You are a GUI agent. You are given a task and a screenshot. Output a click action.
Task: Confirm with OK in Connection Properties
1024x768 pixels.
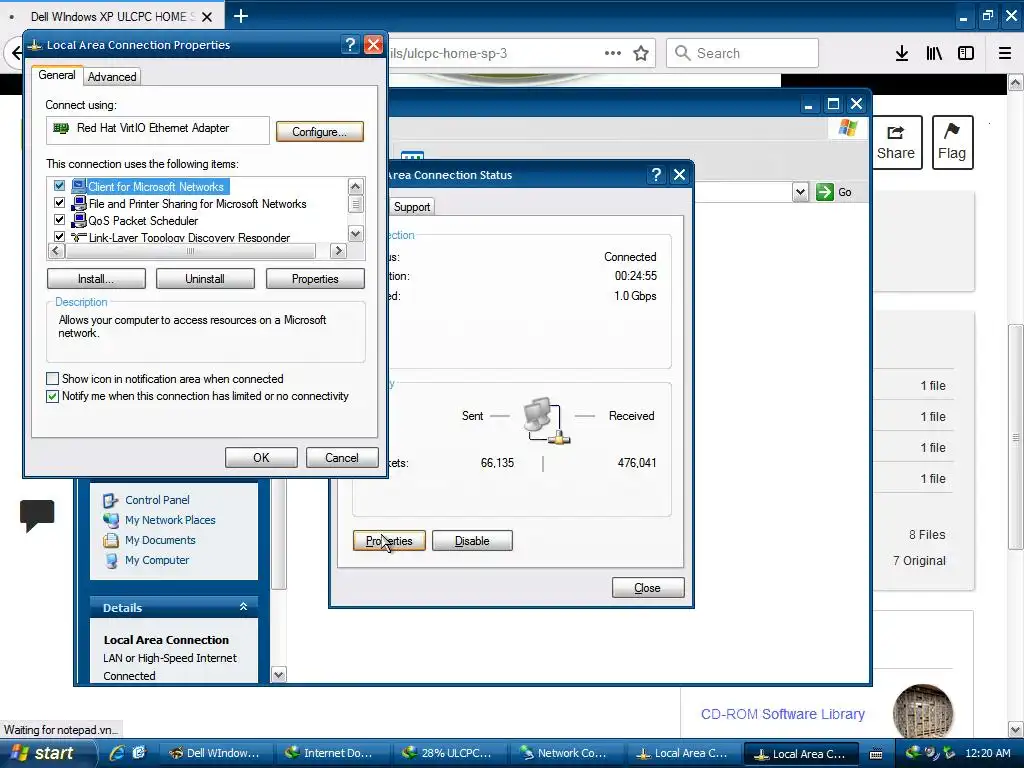click(x=261, y=458)
